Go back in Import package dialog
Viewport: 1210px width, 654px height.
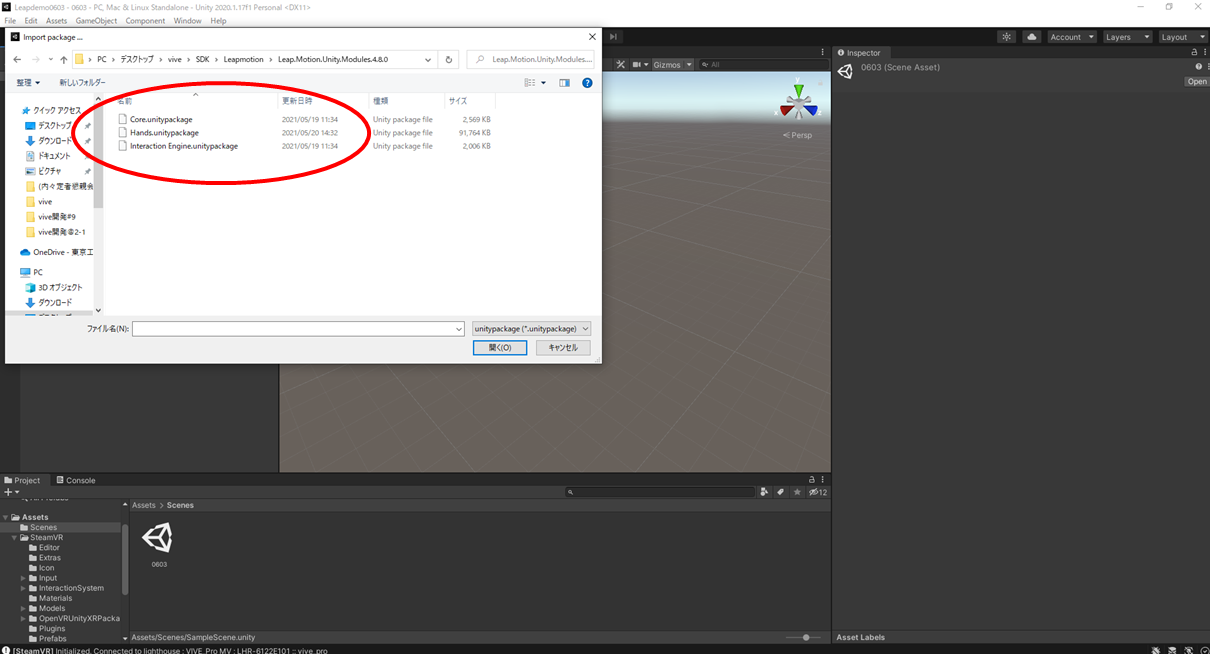[x=17, y=59]
